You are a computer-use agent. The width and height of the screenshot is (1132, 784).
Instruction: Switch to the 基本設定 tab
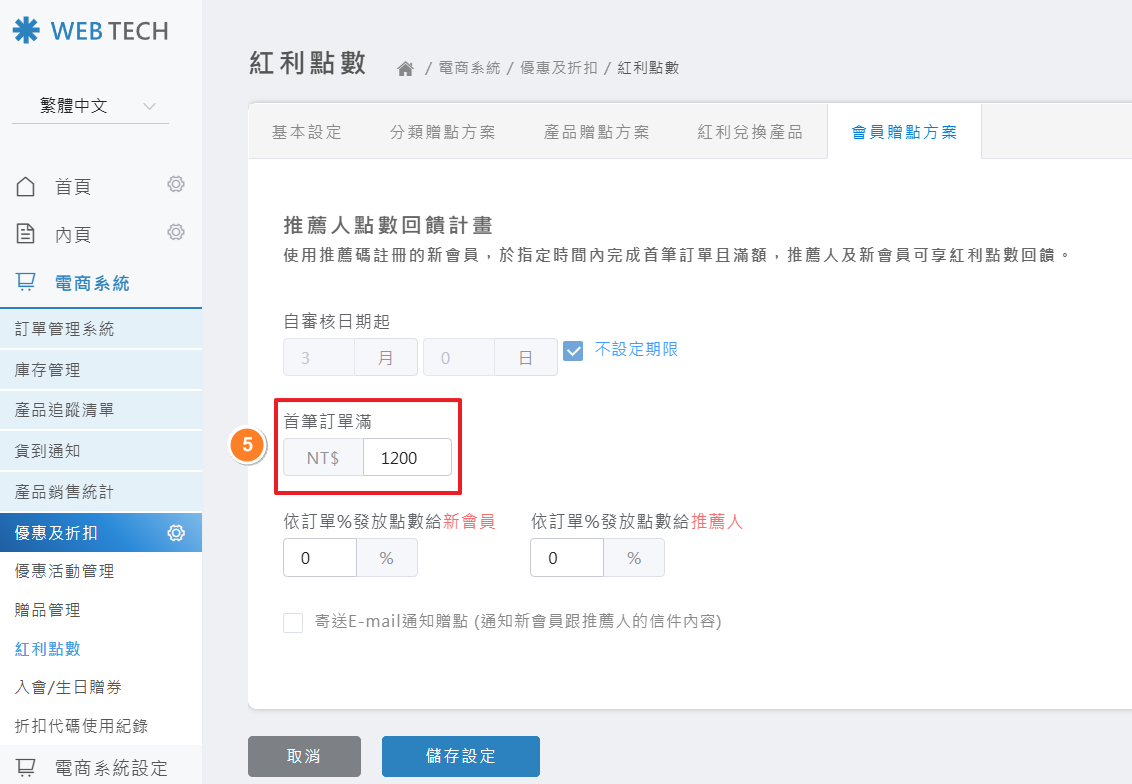pyautogui.click(x=307, y=132)
